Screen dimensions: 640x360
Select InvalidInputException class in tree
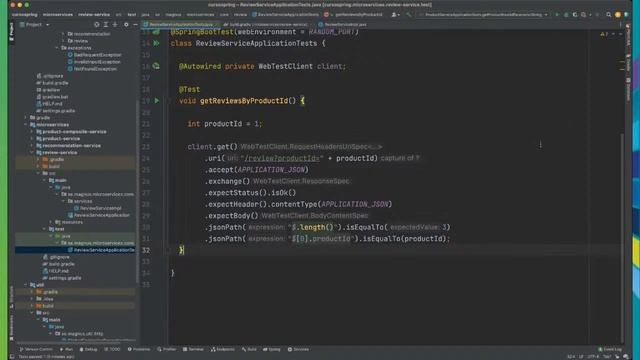pos(94,62)
